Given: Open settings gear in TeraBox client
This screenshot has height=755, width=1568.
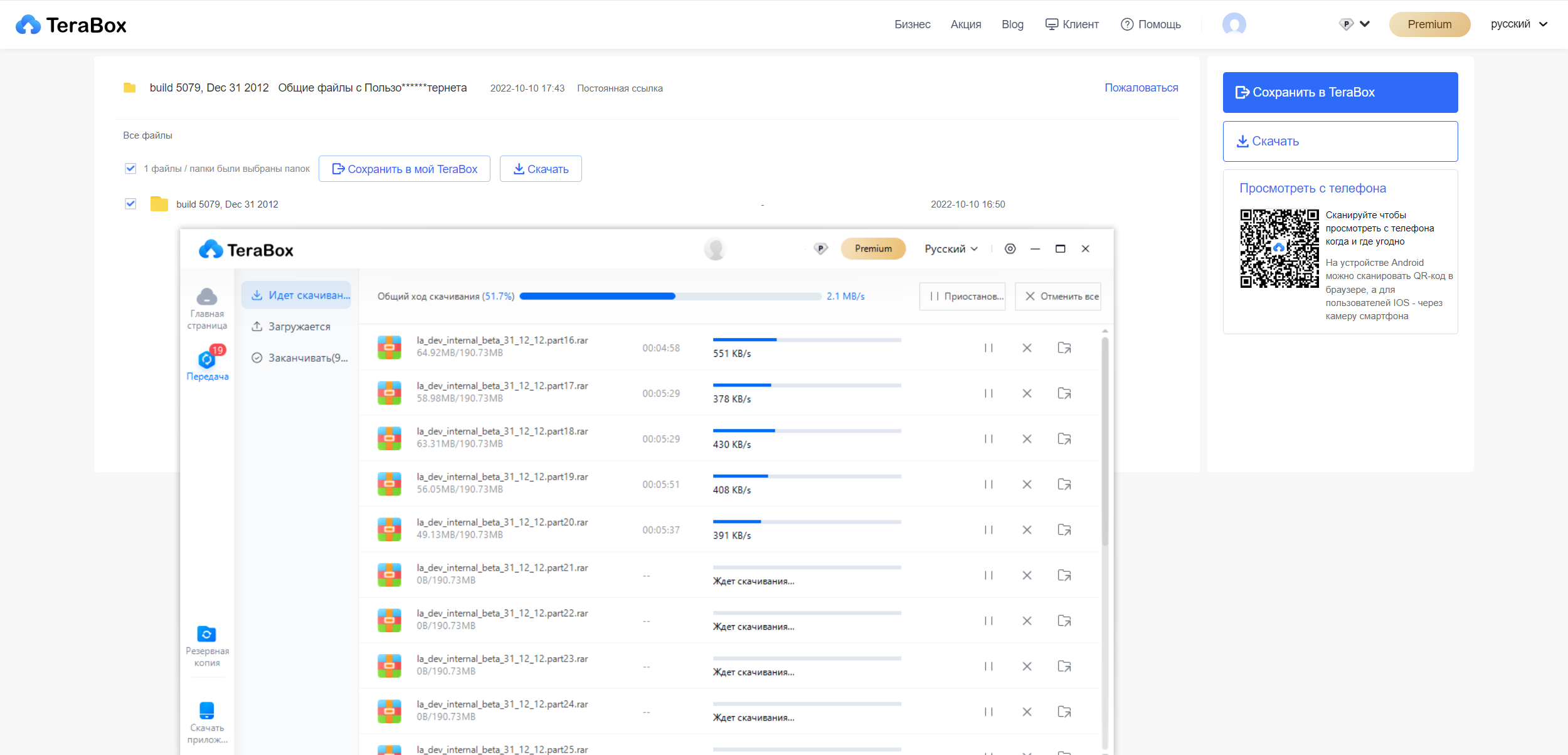Looking at the screenshot, I should coord(1010,249).
